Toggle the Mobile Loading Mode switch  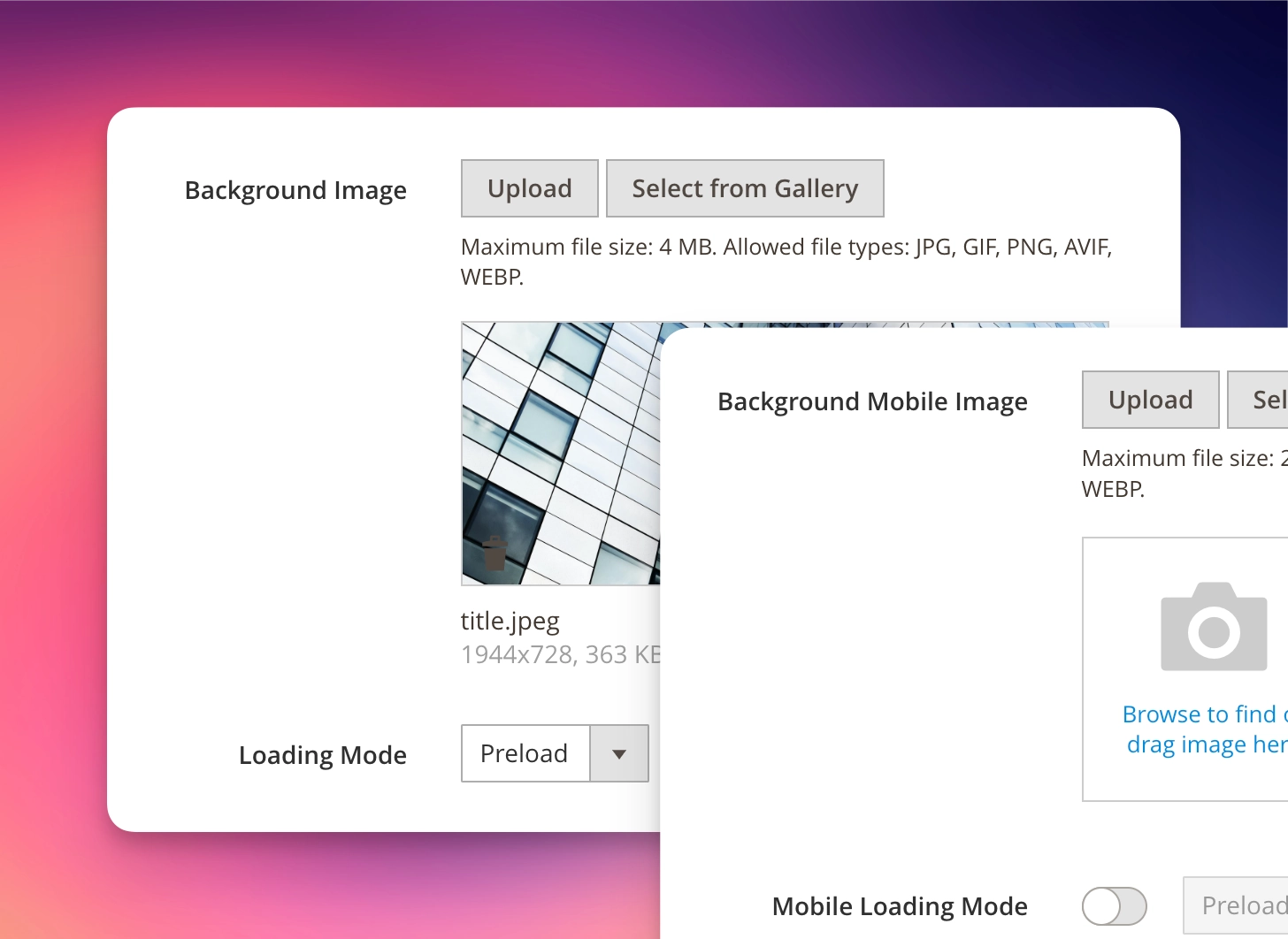click(x=1115, y=906)
